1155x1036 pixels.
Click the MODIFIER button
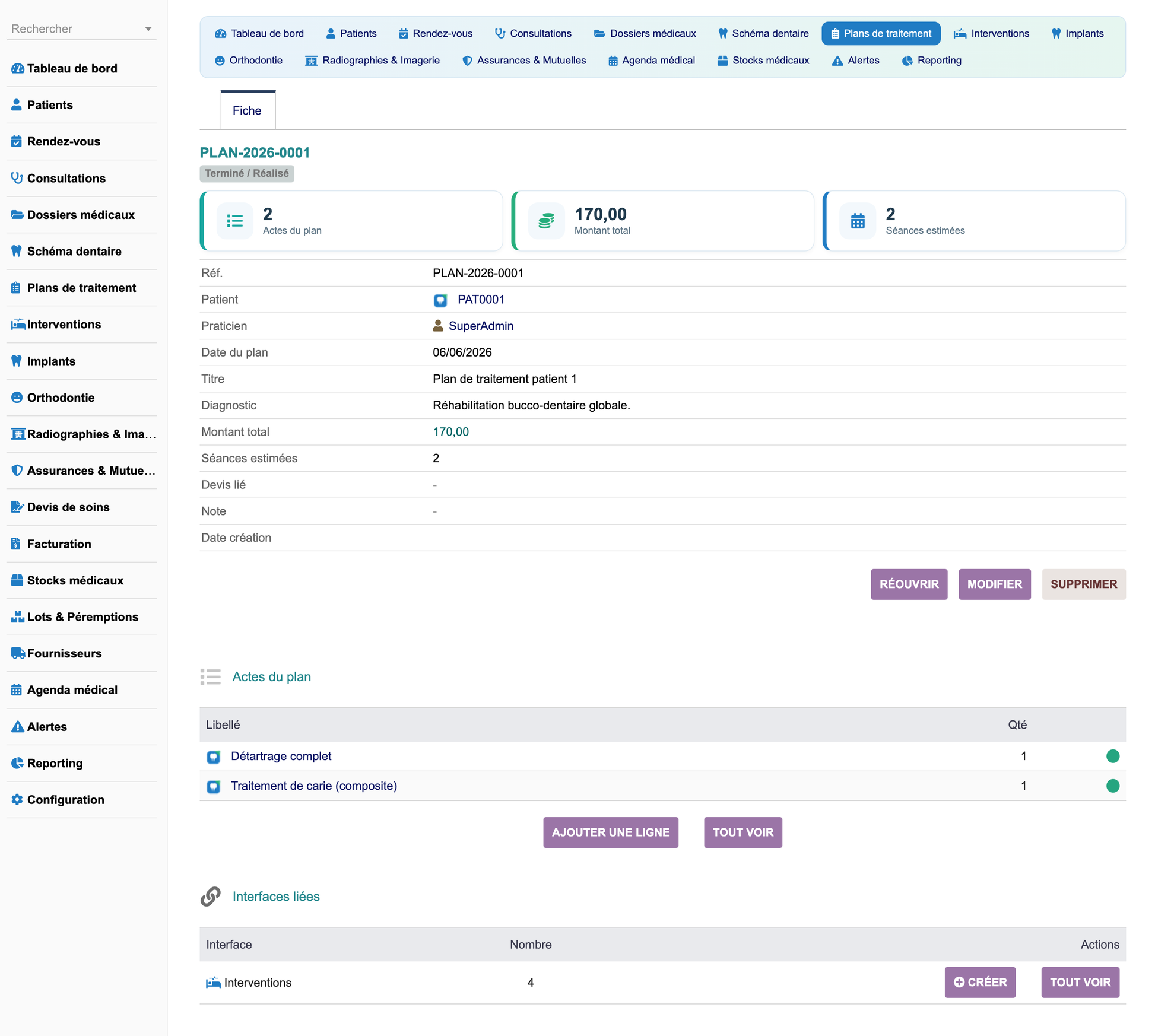coord(994,584)
